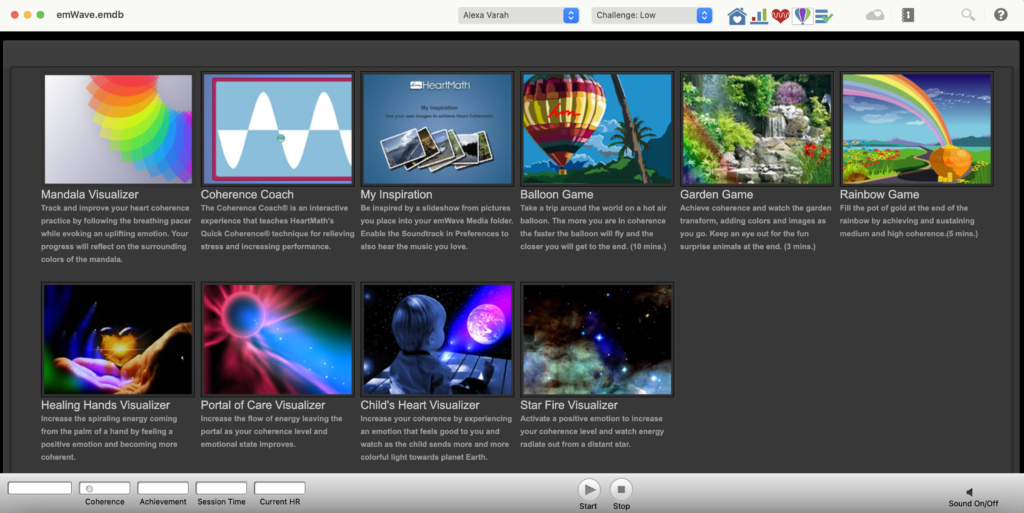1024x513 pixels.
Task: Click the text "closer you will get to the end. (10 mins.)"
Action: (x=593, y=247)
